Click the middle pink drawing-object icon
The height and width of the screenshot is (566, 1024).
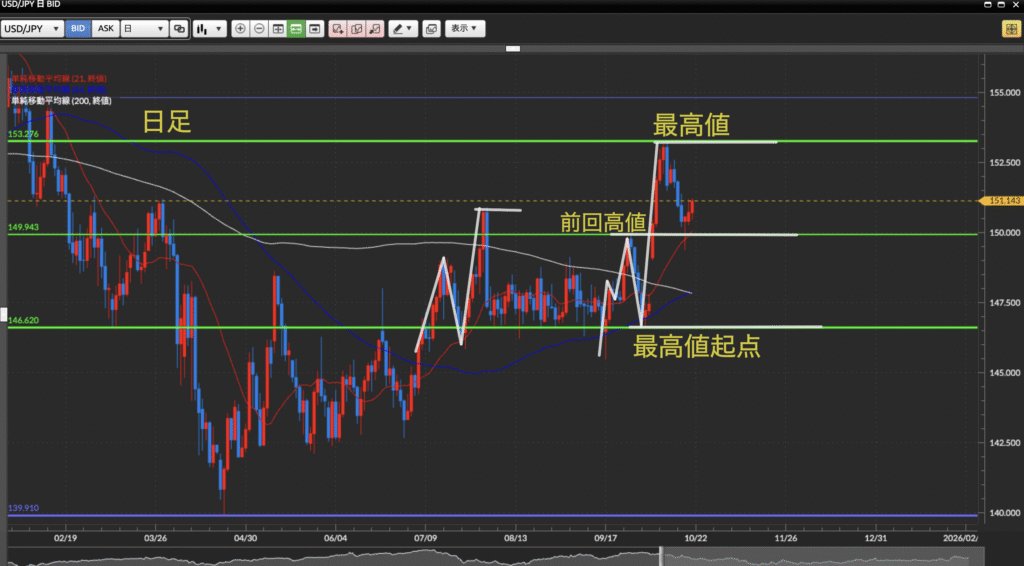coord(356,29)
